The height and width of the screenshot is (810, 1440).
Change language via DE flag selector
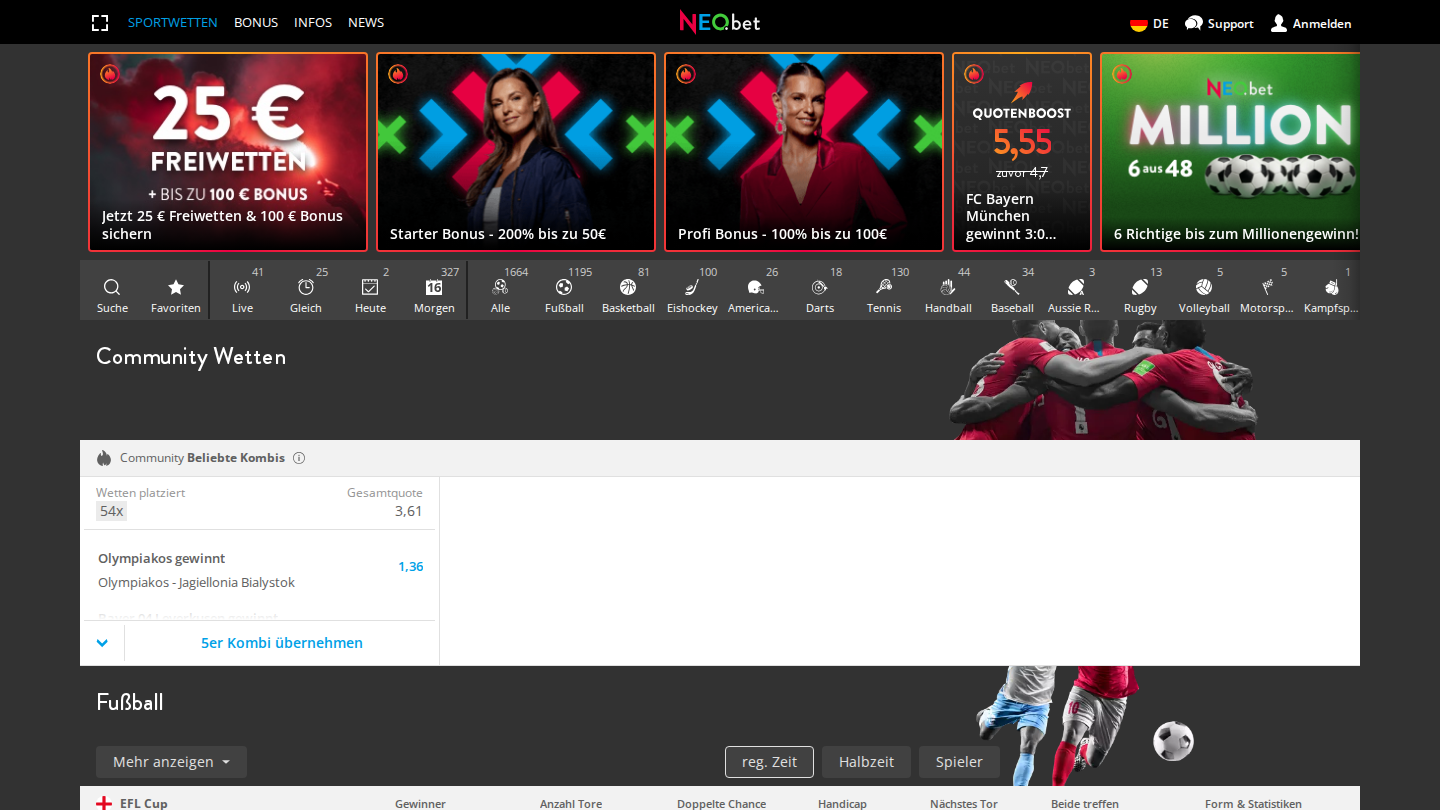pyautogui.click(x=1149, y=23)
